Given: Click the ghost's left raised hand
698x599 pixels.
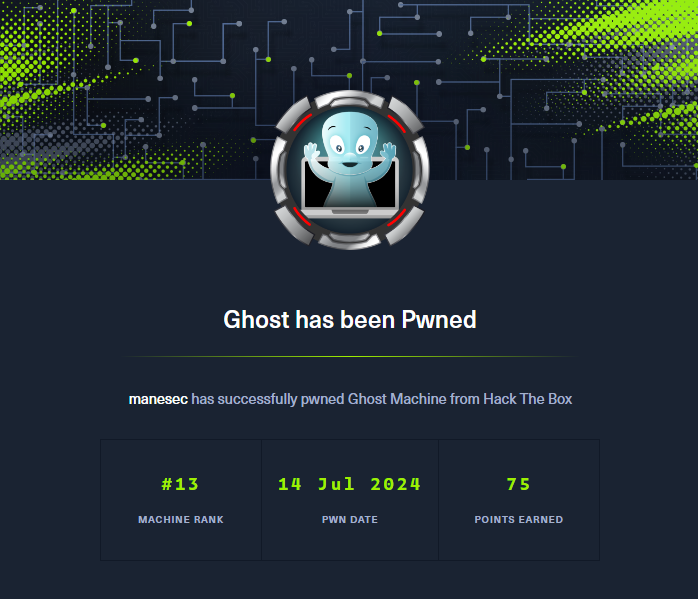Looking at the screenshot, I should [x=311, y=151].
